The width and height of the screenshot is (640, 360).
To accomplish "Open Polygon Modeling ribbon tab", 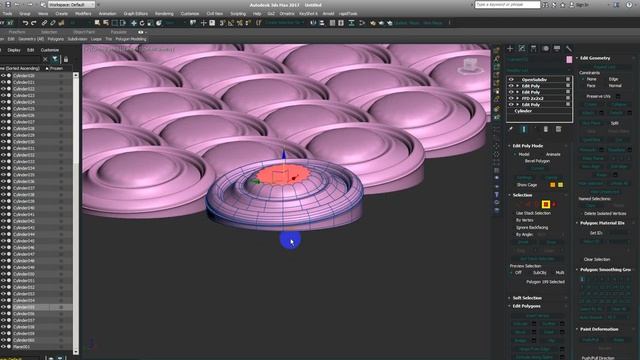I will coord(131,39).
